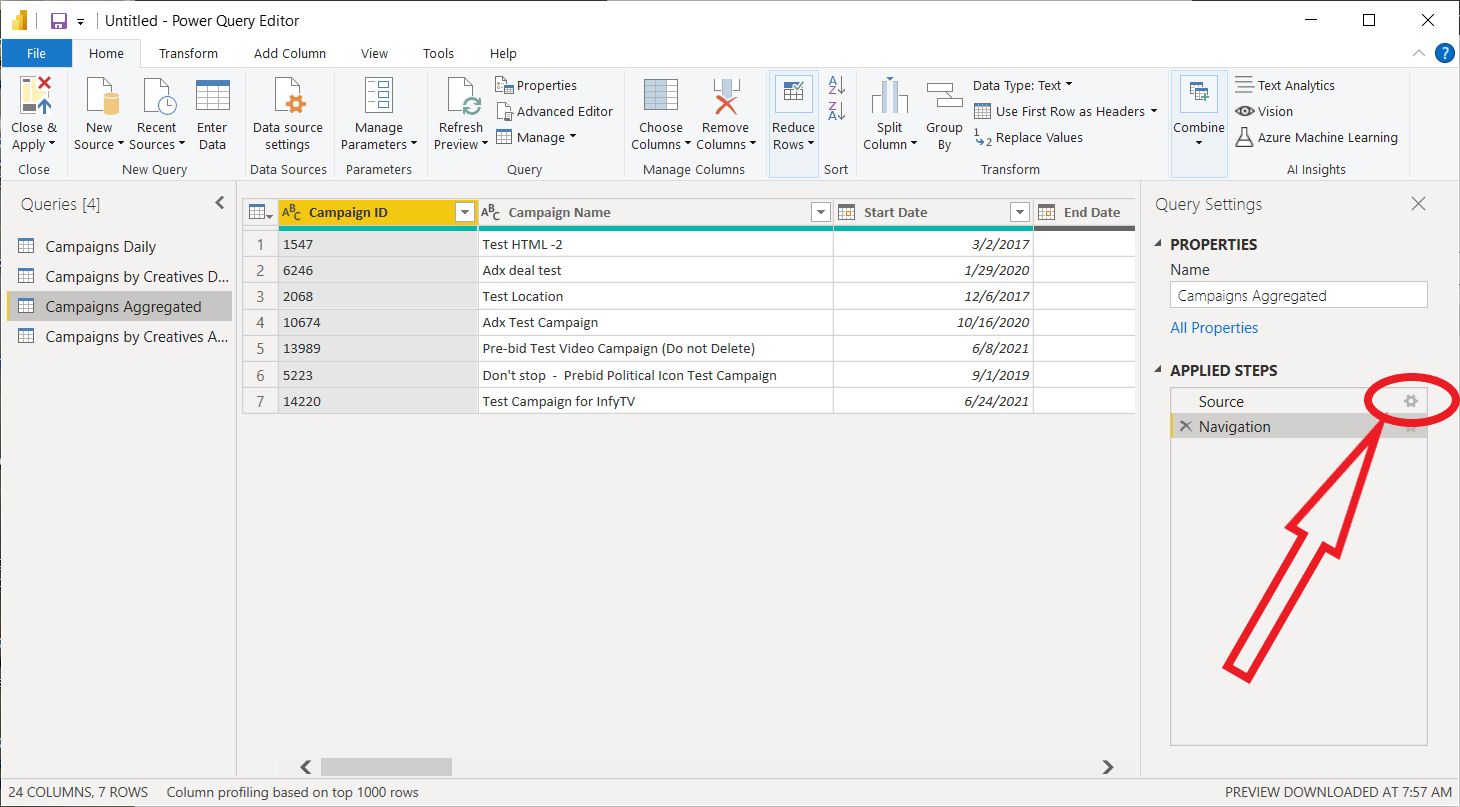Click the Close & Apply icon
1460x807 pixels.
coord(34,97)
